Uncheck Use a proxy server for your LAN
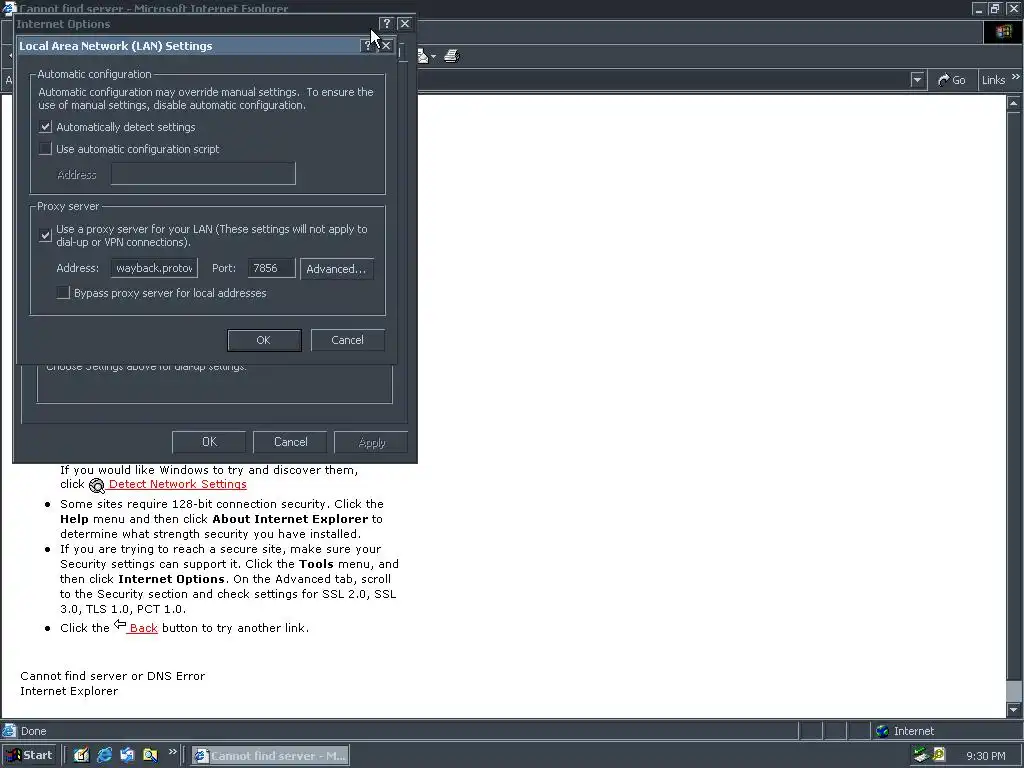The height and width of the screenshot is (768, 1024). tap(45, 235)
